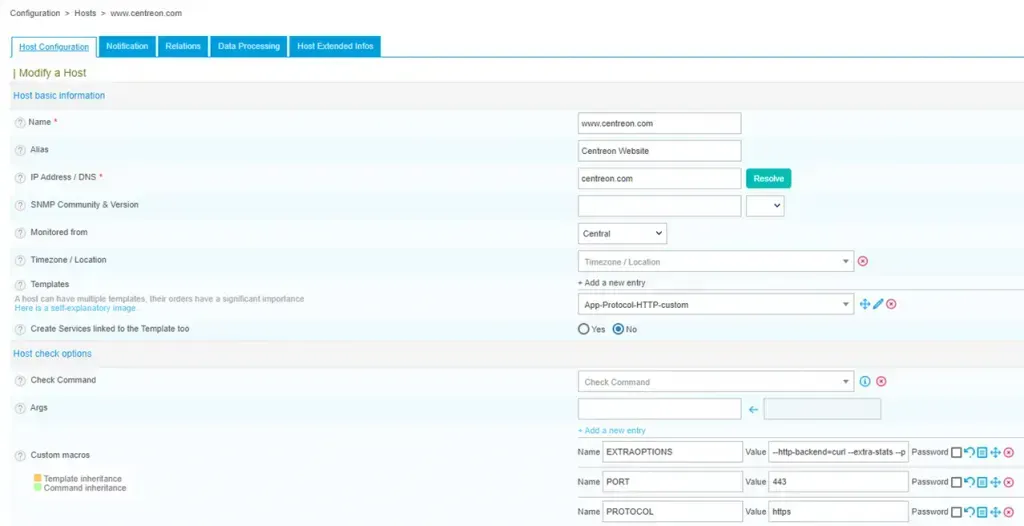The image size is (1024, 526).
Task: Move the PROTOCOL macro row
Action: pos(995,512)
